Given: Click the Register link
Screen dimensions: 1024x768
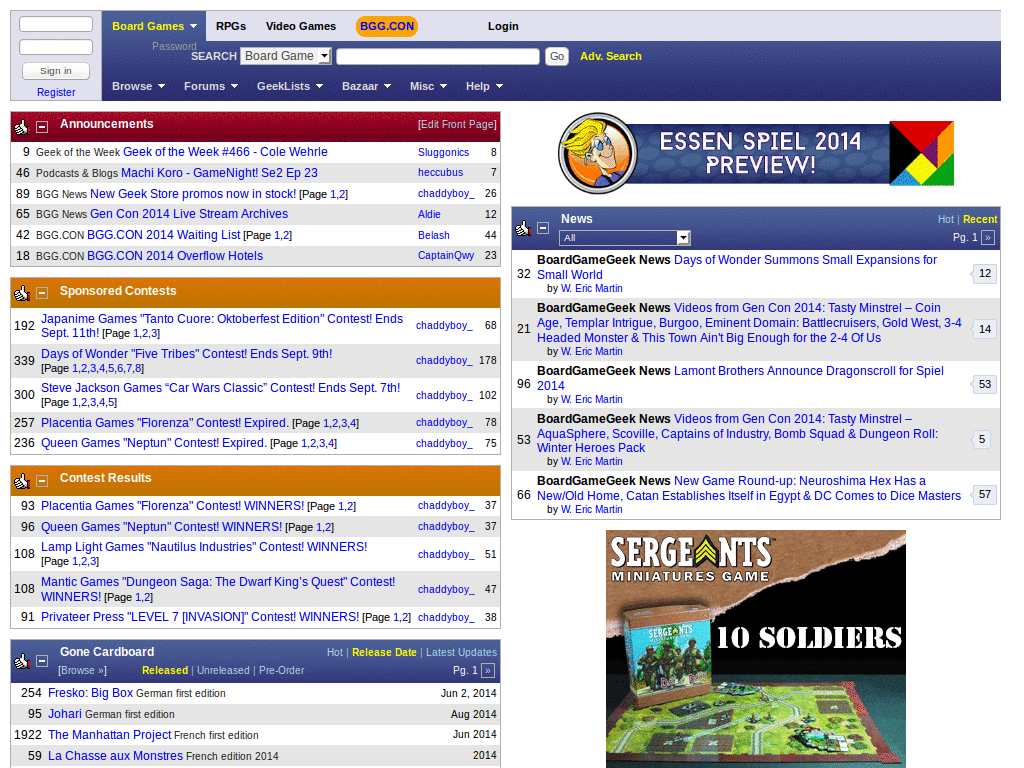Looking at the screenshot, I should point(56,92).
